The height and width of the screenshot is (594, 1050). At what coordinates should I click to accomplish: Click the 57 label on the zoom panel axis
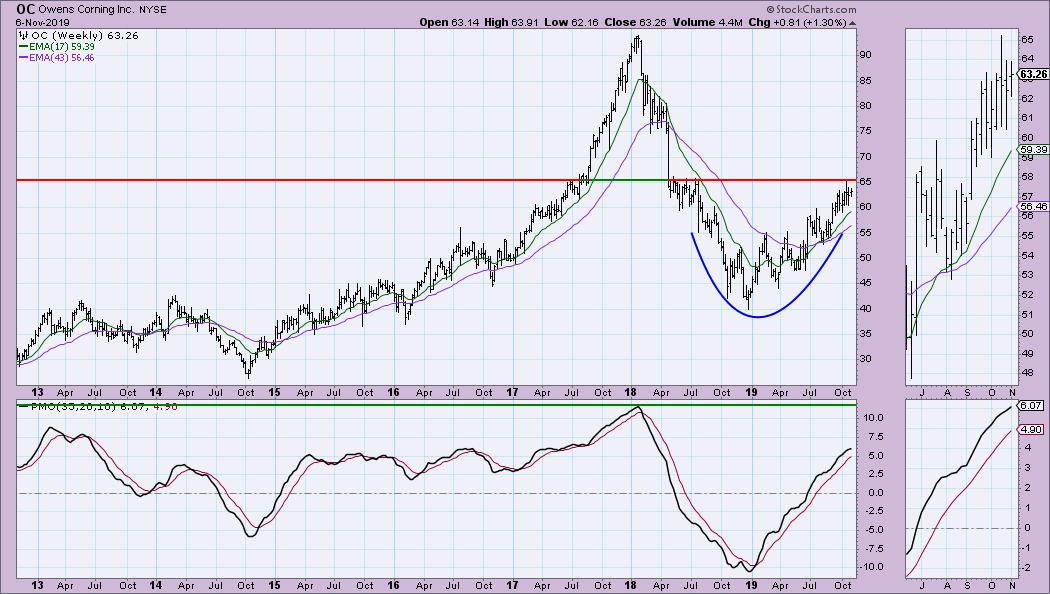click(1027, 197)
